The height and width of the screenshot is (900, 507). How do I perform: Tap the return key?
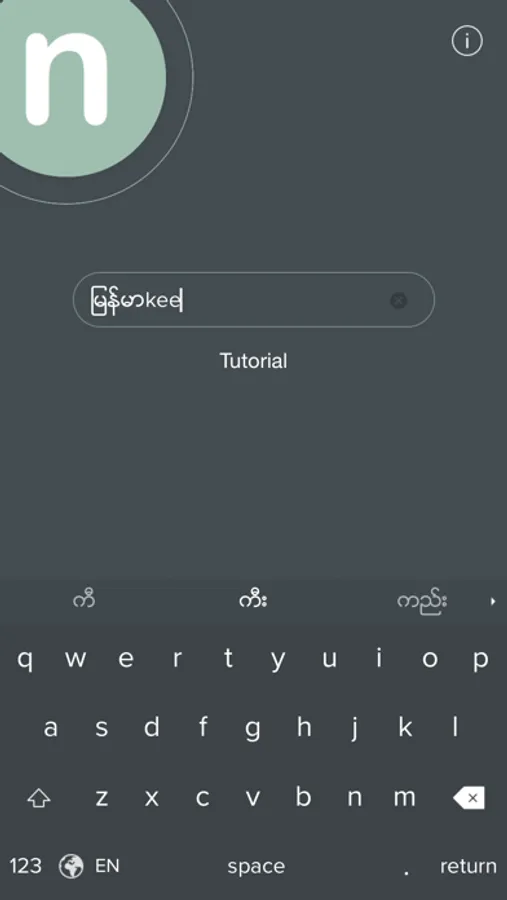[468, 866]
